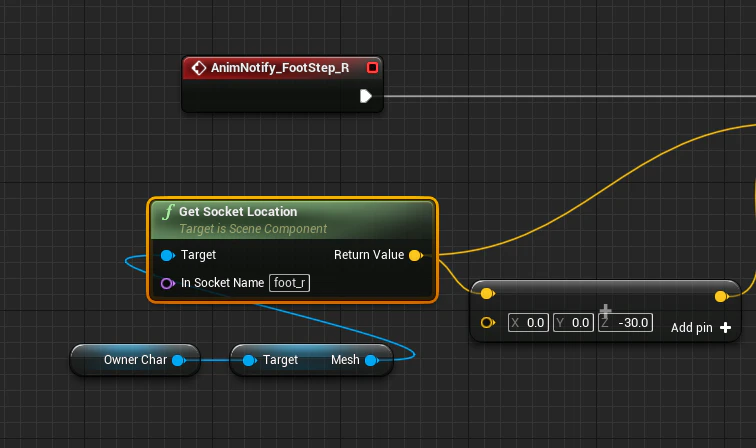Screen dimensions: 756x448
Task: Click the Mesh label on getter node
Action: tap(345, 360)
